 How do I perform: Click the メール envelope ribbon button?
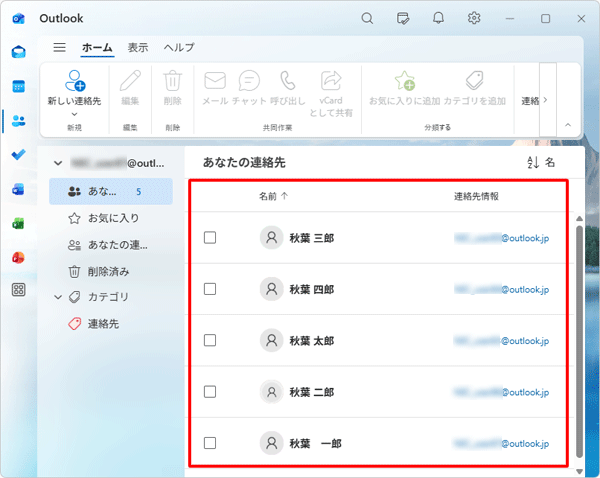point(215,88)
